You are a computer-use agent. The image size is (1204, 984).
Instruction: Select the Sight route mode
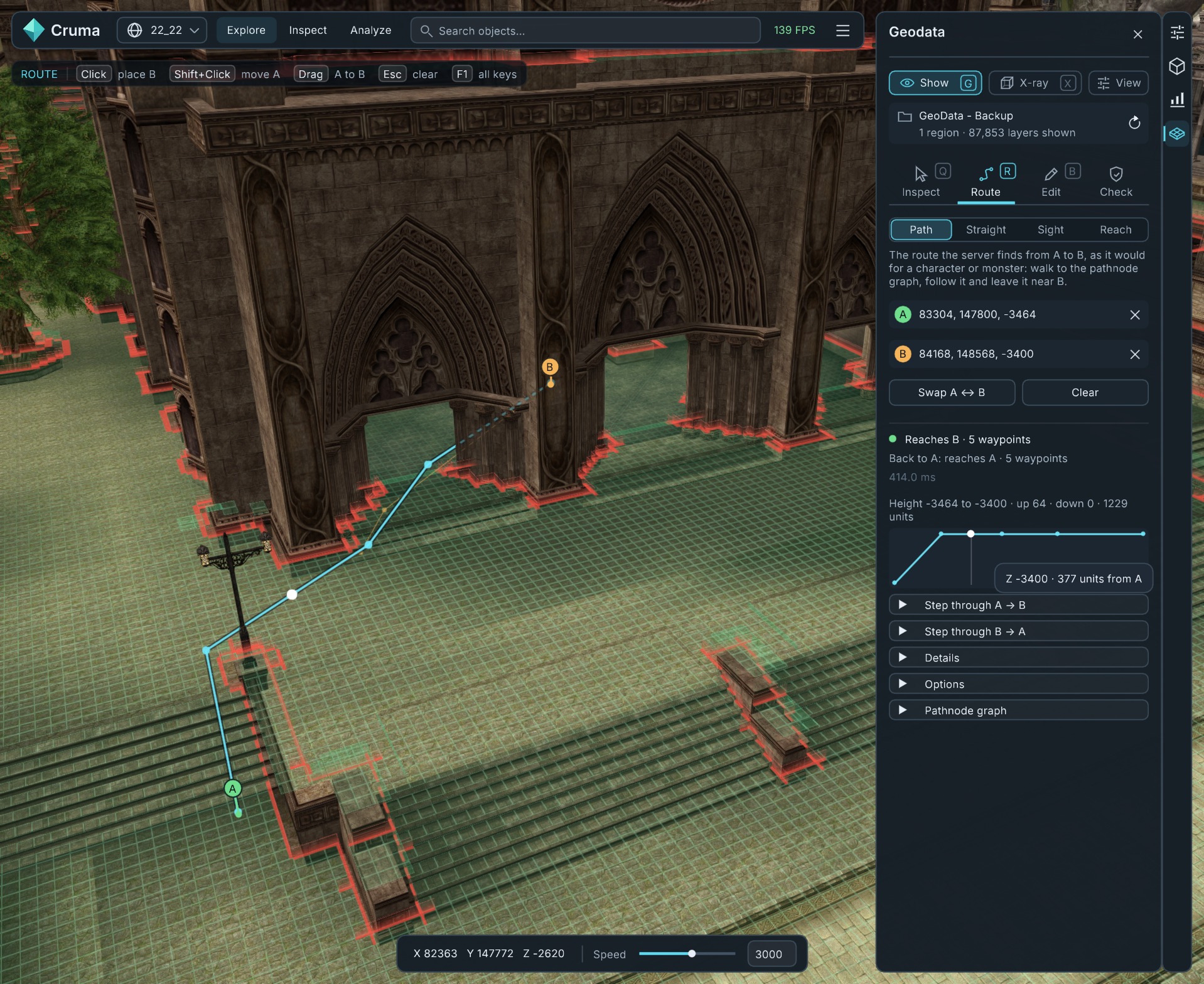tap(1050, 230)
